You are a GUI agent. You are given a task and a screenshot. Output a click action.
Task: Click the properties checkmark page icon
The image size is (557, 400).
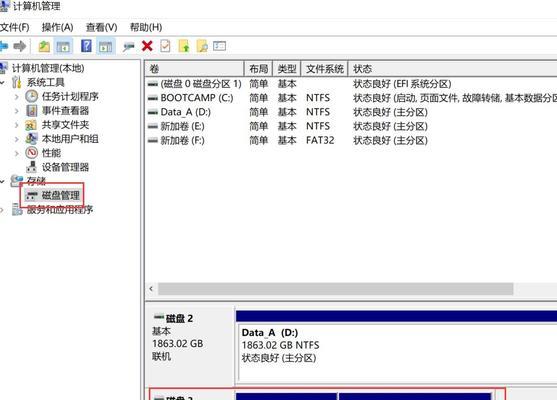click(x=165, y=46)
